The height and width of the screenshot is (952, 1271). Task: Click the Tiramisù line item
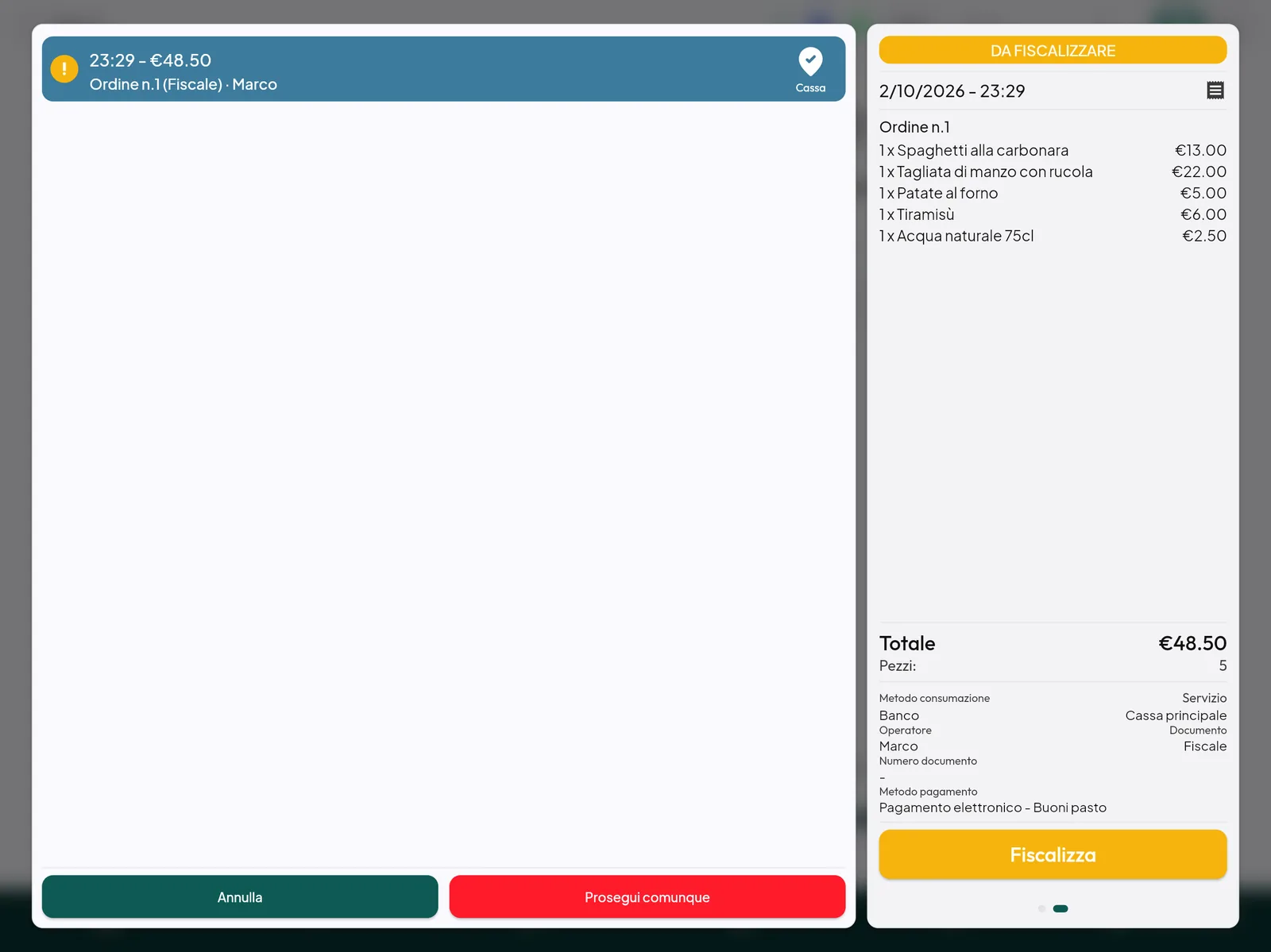(1053, 214)
